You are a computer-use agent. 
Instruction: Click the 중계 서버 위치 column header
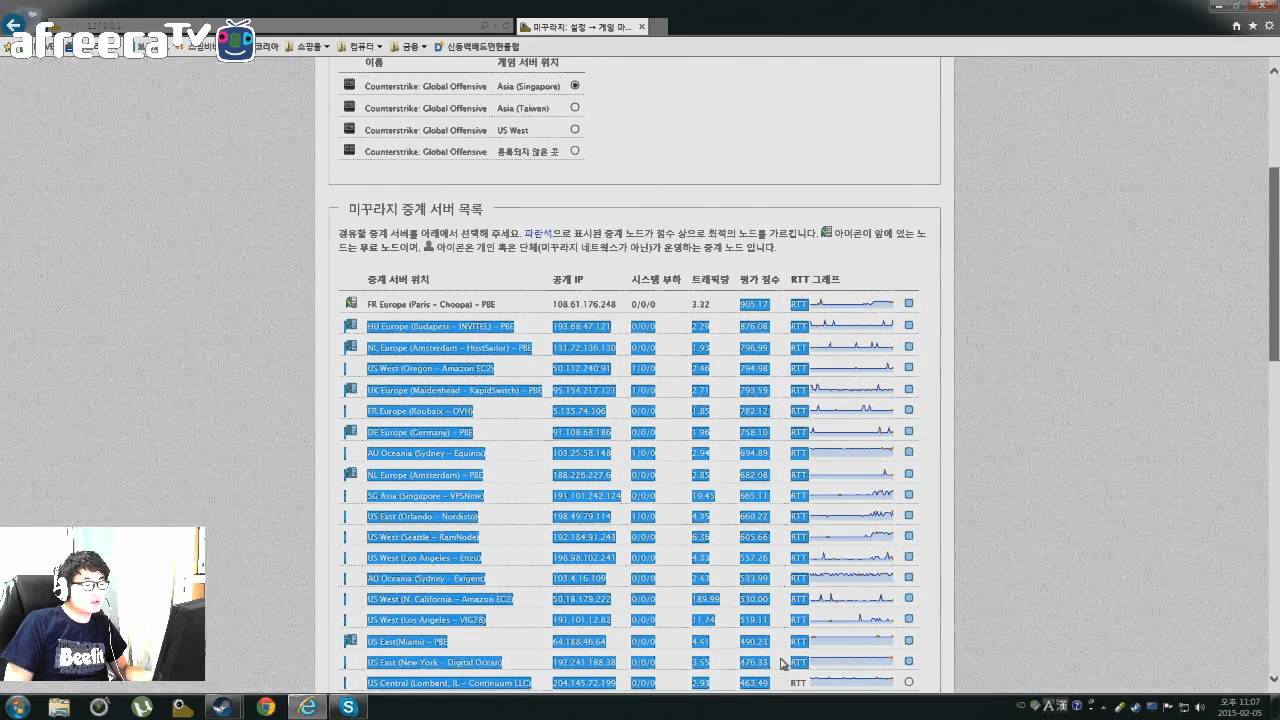398,279
